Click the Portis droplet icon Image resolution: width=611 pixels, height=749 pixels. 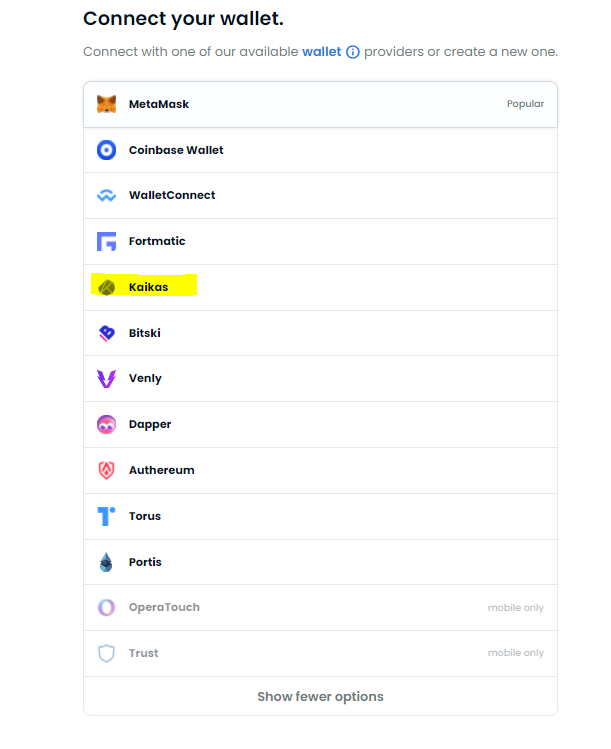click(x=106, y=562)
